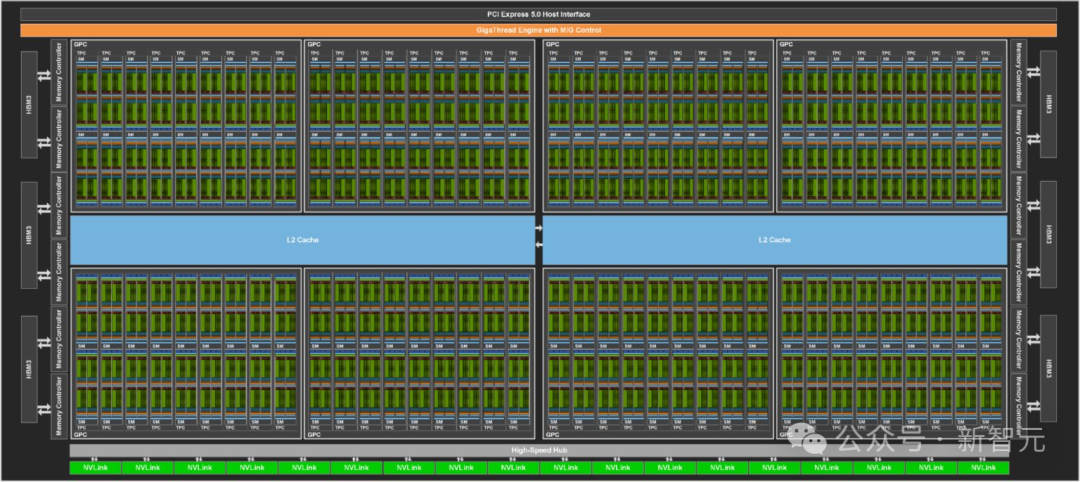Click the arrows between the two L2 Cache halves
Image resolution: width=1080 pixels, height=482 pixels.
539,236
